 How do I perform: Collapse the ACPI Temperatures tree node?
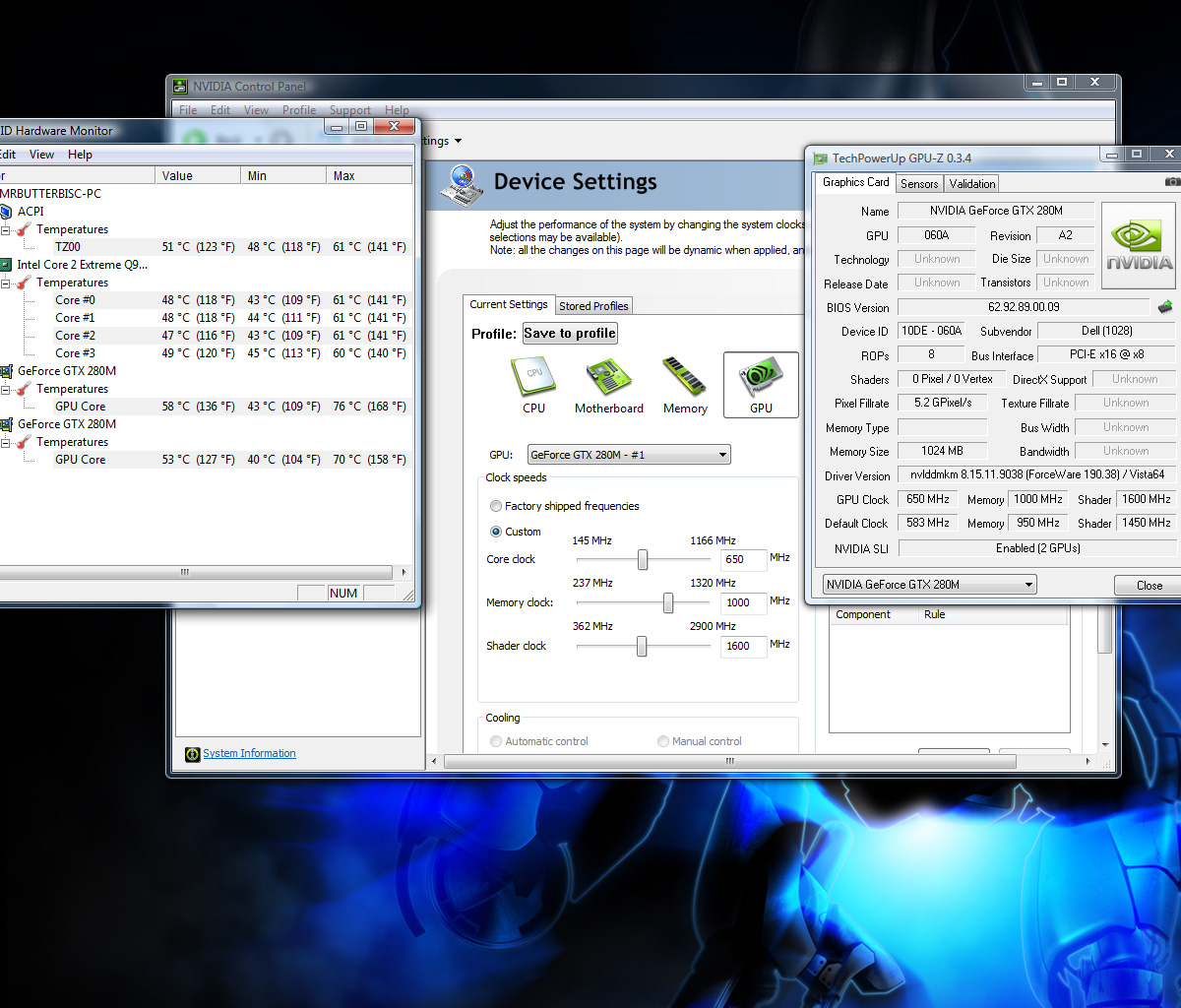click(x=5, y=229)
